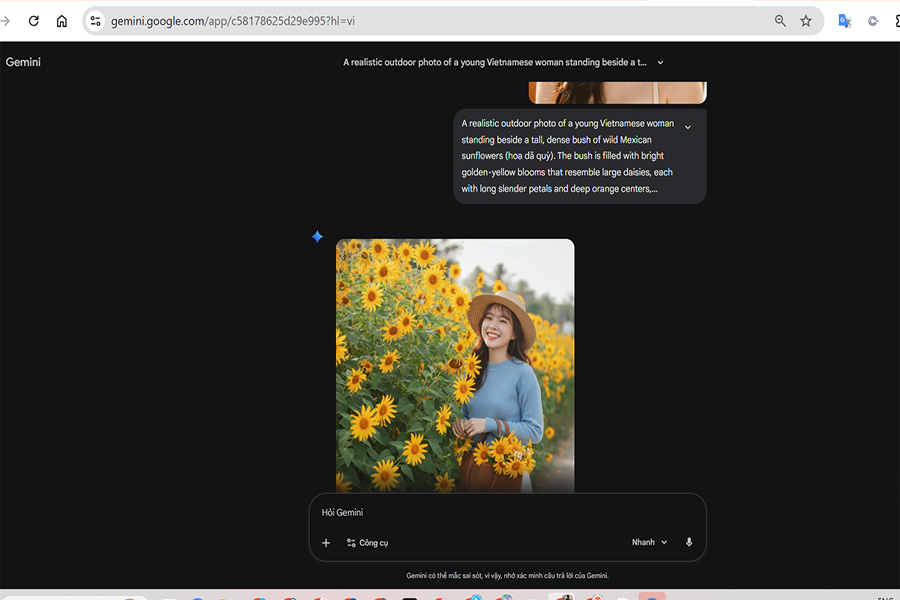
Task: Bookmark this page with the star icon
Action: click(806, 21)
